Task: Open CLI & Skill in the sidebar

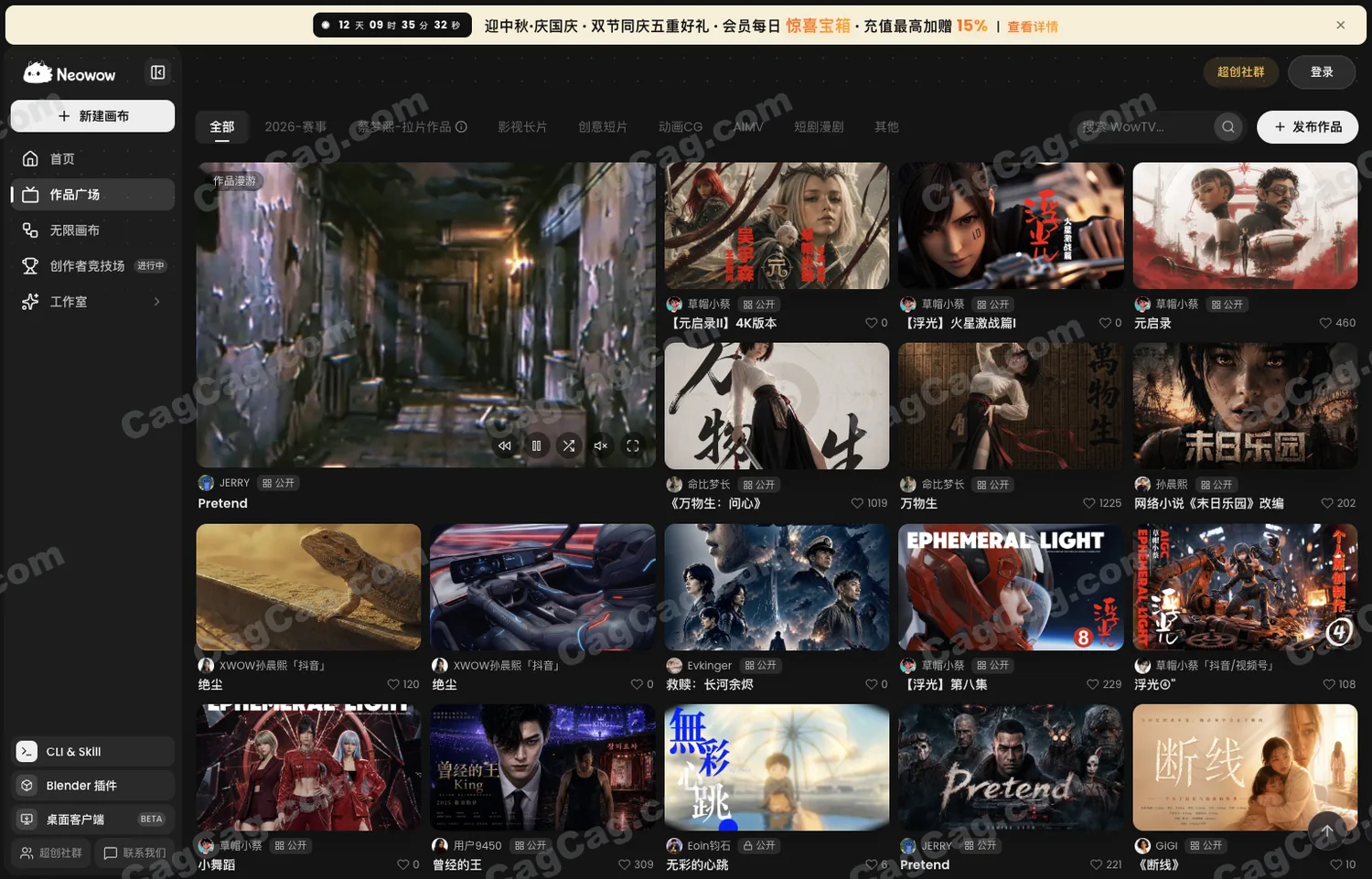Action: point(93,752)
